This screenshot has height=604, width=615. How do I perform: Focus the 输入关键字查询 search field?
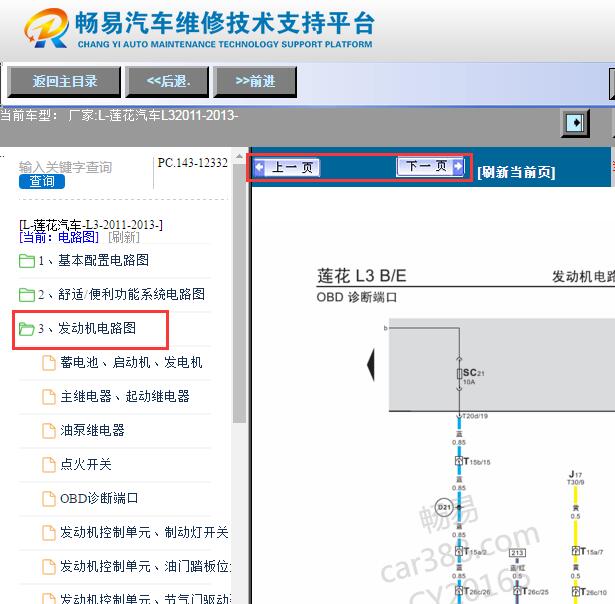pyautogui.click(x=65, y=167)
